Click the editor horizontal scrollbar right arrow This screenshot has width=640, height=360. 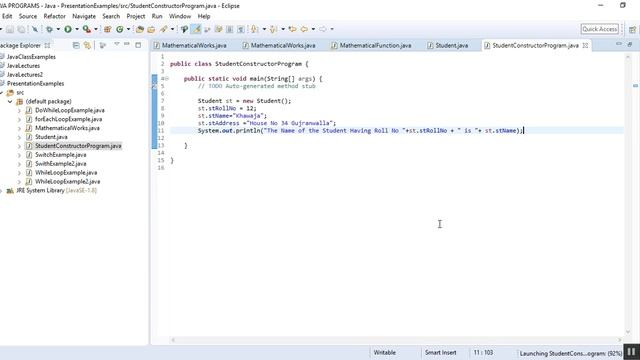(x=620, y=340)
